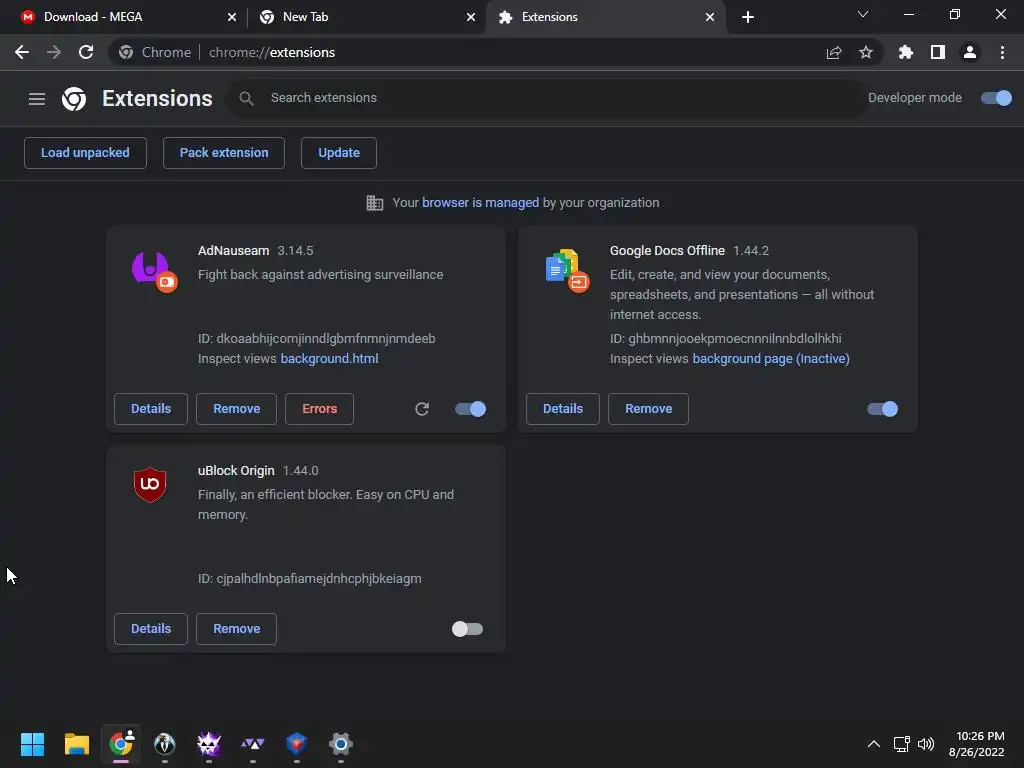Go back to previous page

22,52
